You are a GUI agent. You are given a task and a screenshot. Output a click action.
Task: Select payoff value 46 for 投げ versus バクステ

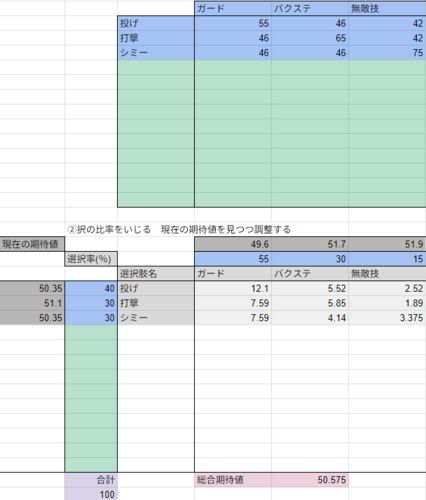(x=310, y=23)
